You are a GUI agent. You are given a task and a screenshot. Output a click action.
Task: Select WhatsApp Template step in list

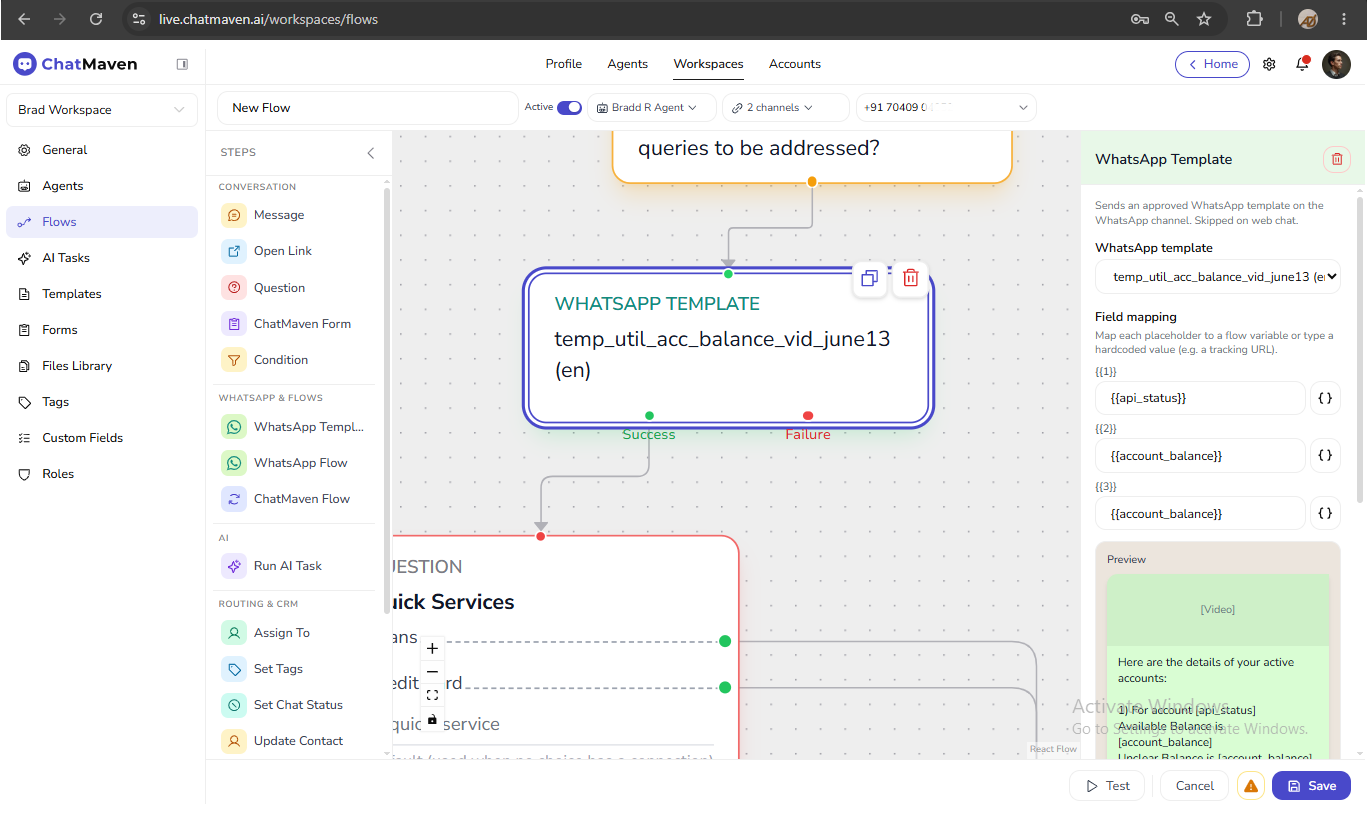294,427
